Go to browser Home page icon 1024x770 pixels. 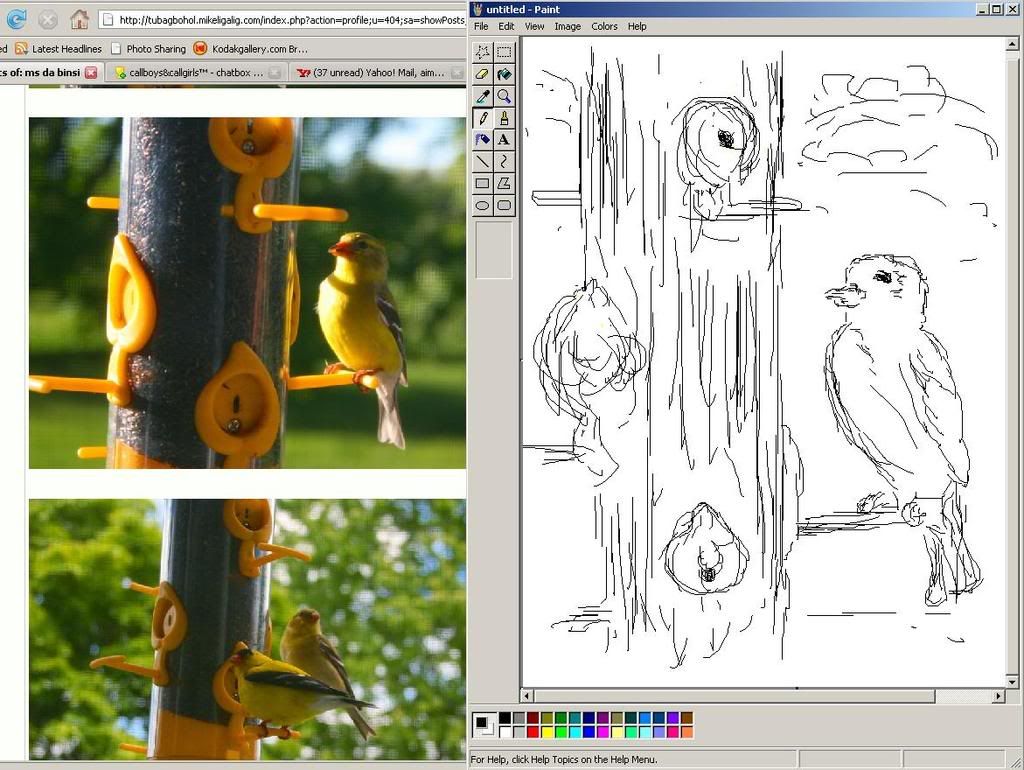pyautogui.click(x=80, y=19)
